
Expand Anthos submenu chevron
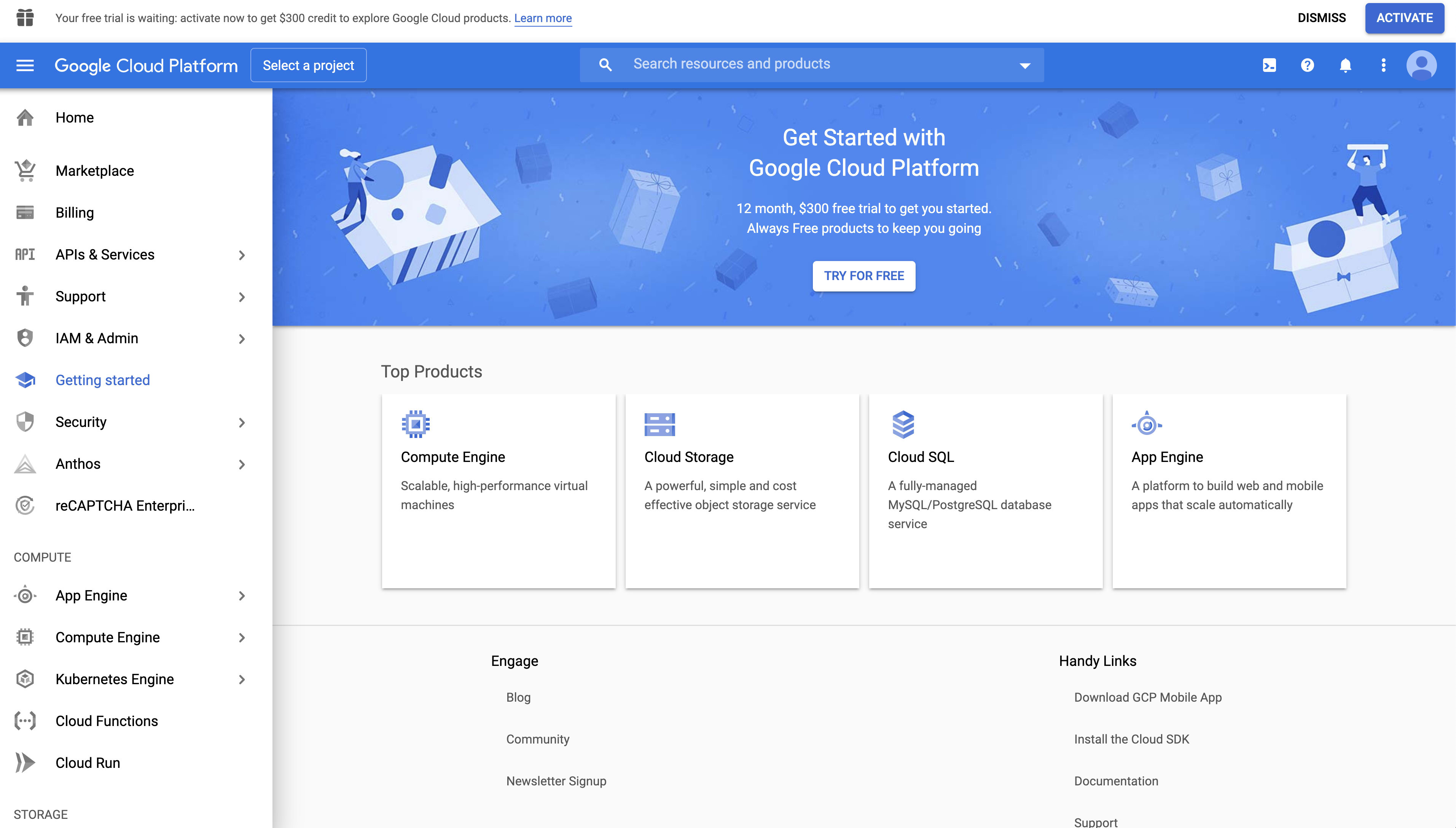[242, 465]
